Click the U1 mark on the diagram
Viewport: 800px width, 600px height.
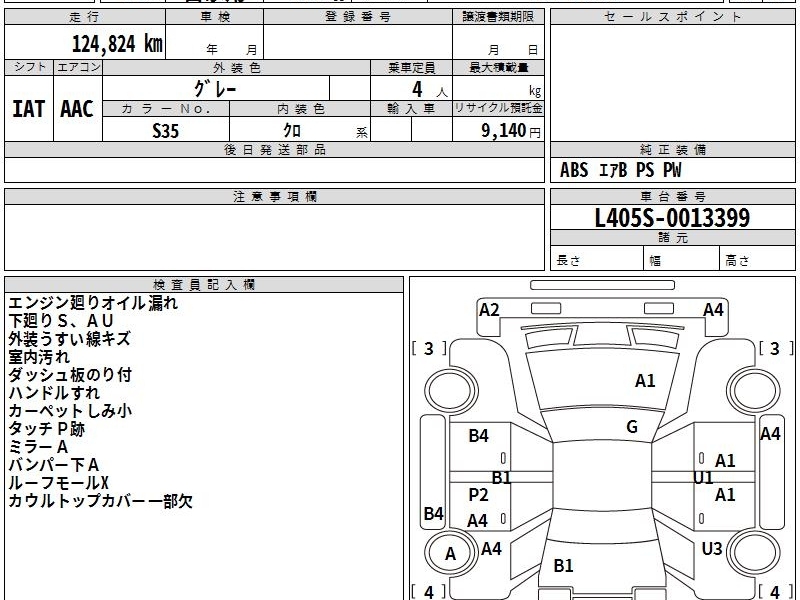(703, 478)
